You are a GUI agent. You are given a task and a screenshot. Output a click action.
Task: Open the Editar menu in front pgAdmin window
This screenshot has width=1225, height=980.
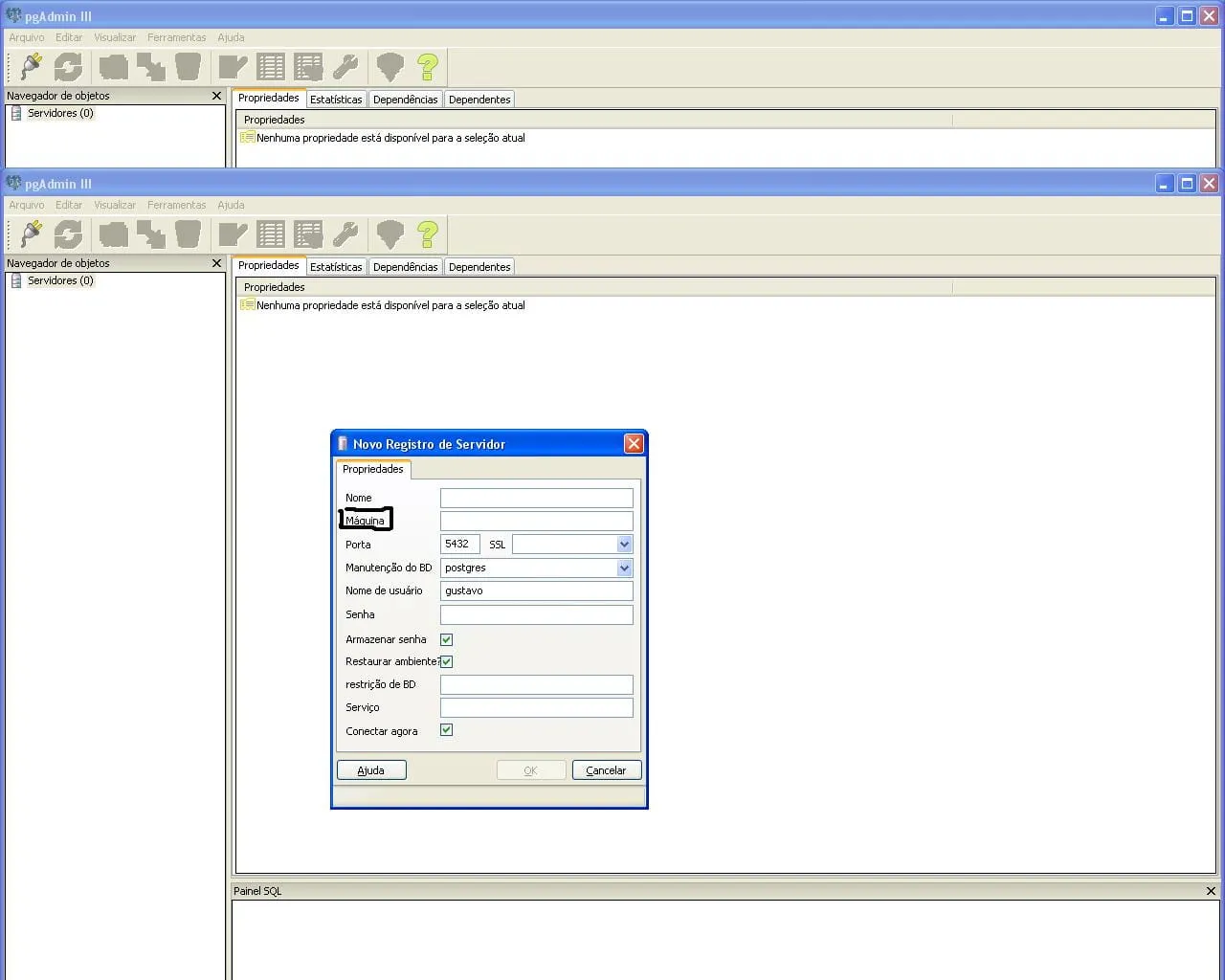(x=69, y=205)
